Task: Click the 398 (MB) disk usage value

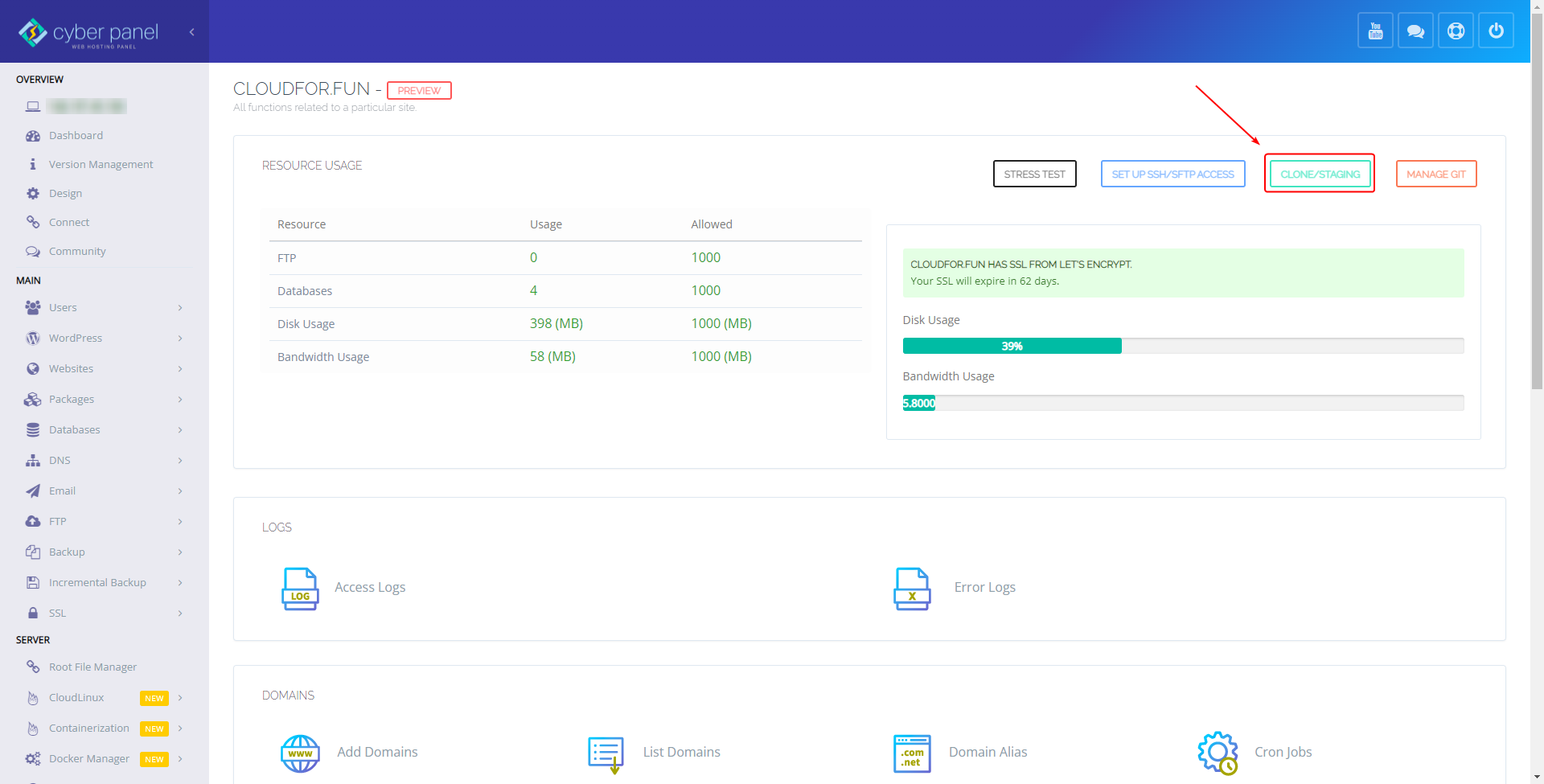Action: click(556, 323)
